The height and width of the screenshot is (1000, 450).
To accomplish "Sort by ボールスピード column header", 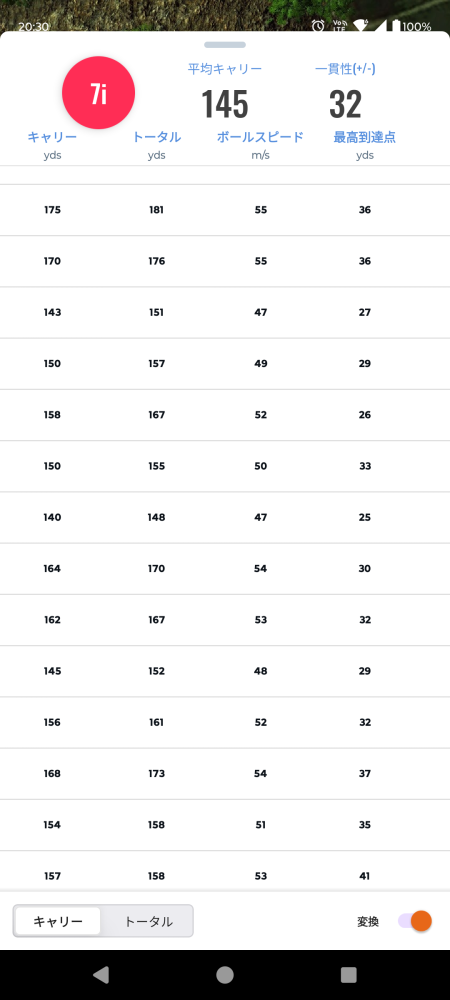I will click(x=260, y=137).
